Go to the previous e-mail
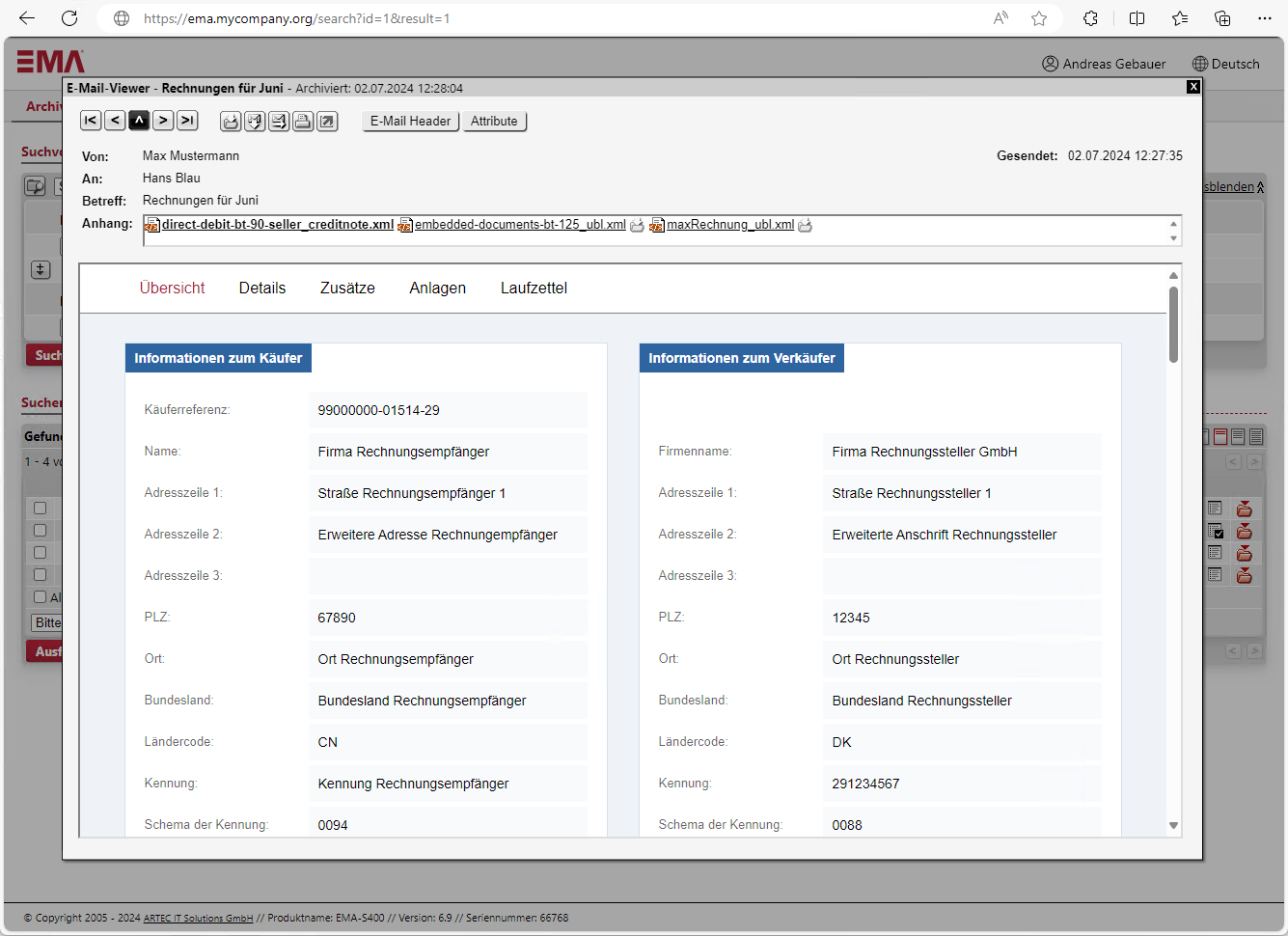 [115, 121]
